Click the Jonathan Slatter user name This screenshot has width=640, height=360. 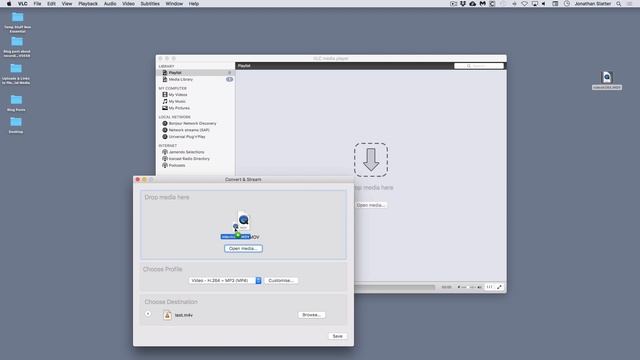coord(593,4)
